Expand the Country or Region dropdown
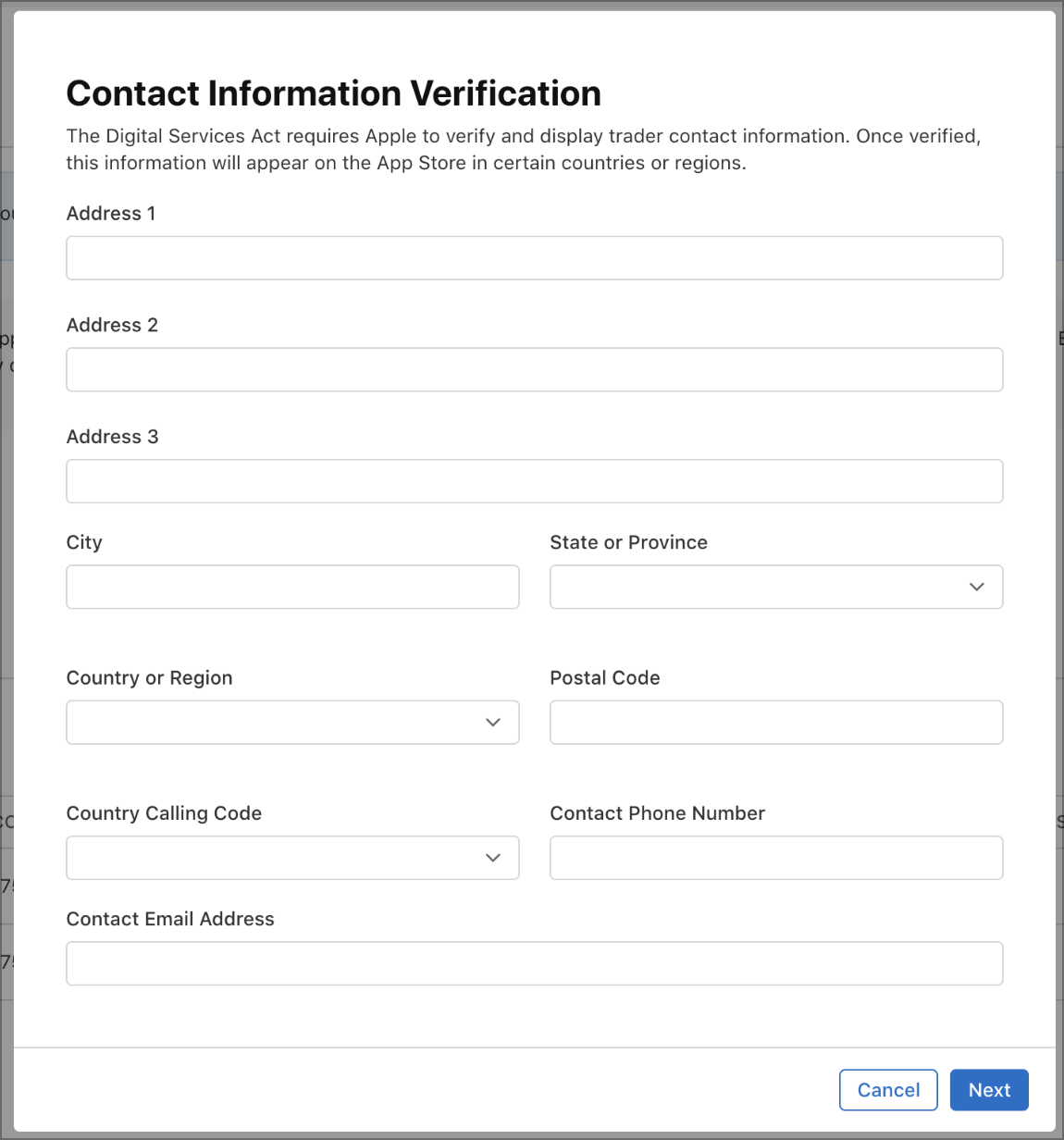Viewport: 1064px width, 1140px height. pos(292,723)
